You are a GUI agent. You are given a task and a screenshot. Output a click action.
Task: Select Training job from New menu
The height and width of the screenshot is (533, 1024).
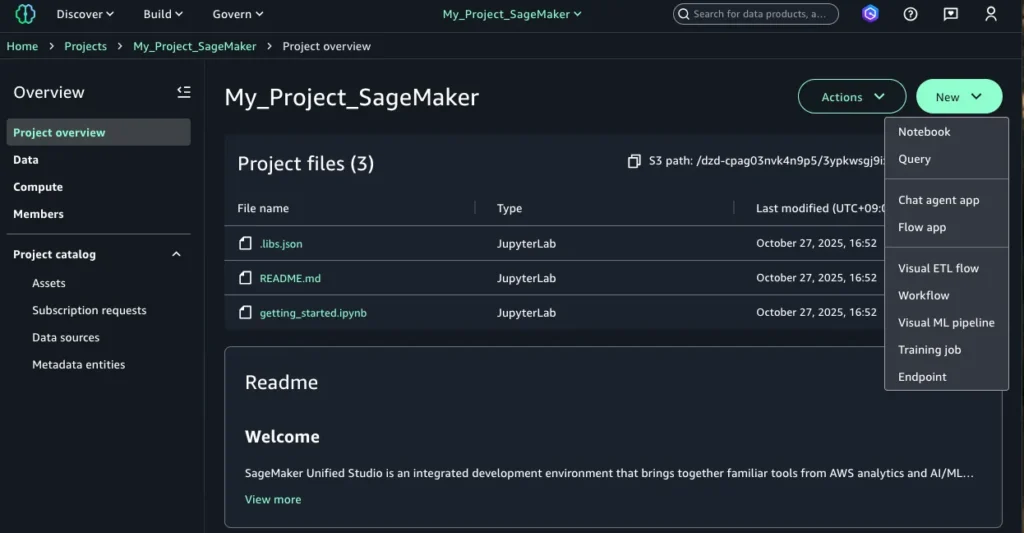coord(929,350)
